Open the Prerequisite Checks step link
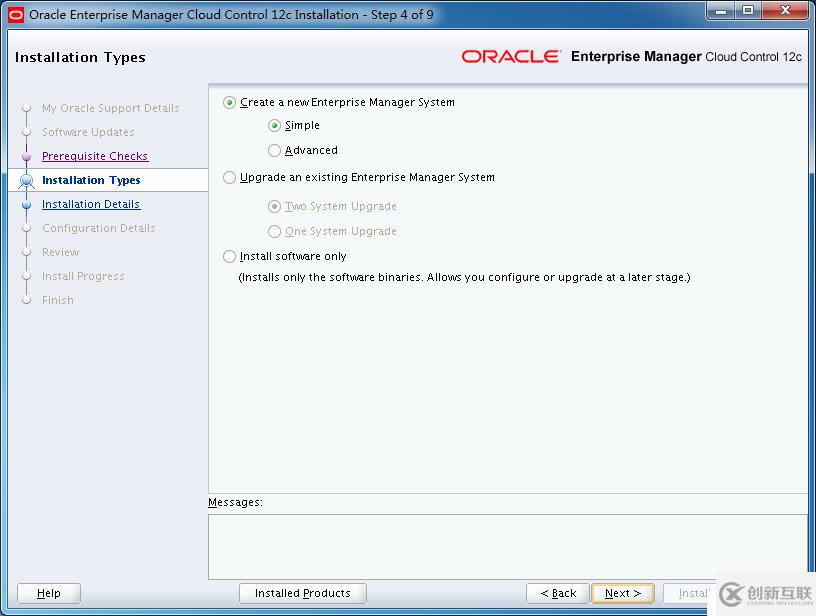The height and width of the screenshot is (616, 816). click(94, 156)
